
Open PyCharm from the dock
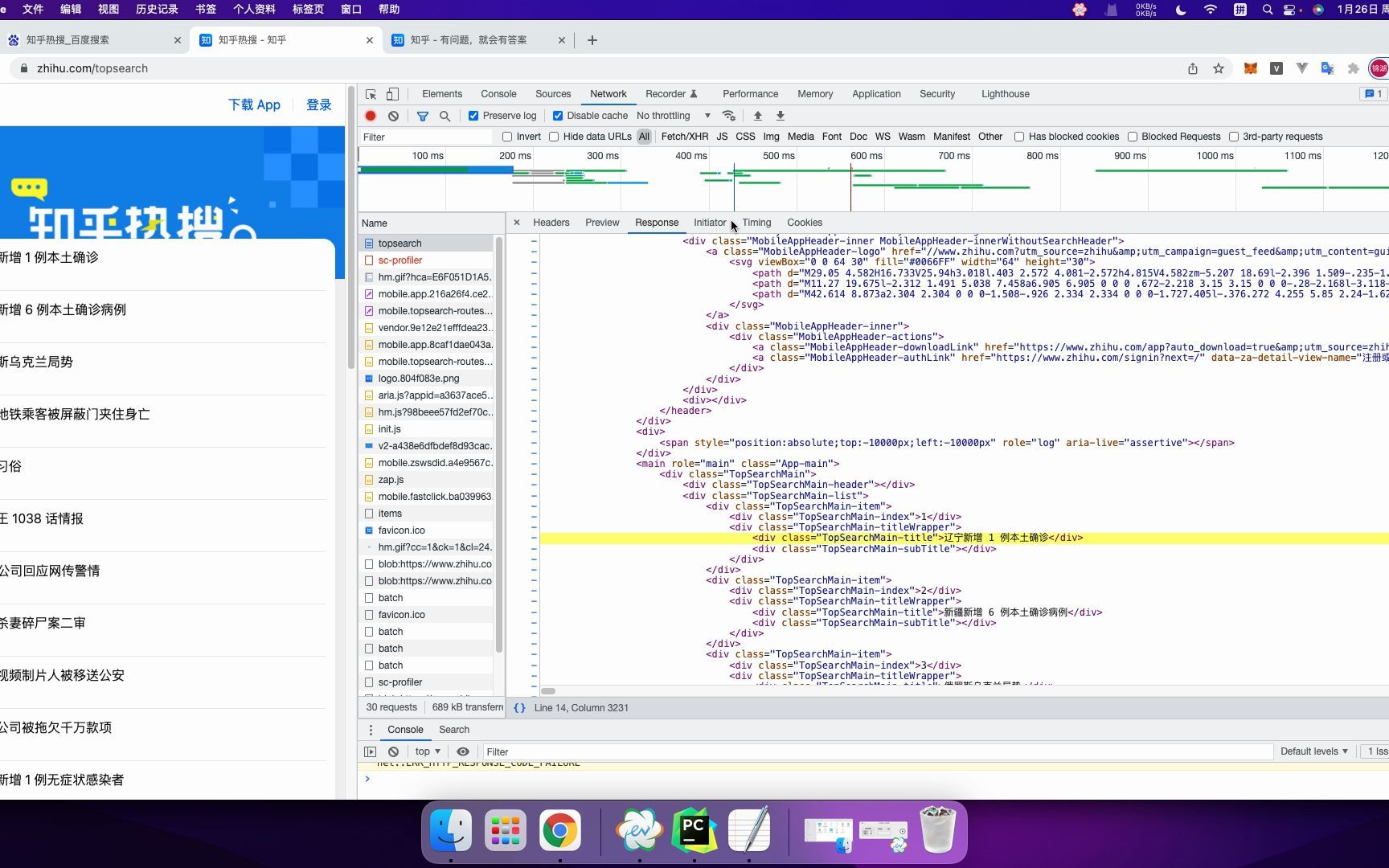click(694, 830)
